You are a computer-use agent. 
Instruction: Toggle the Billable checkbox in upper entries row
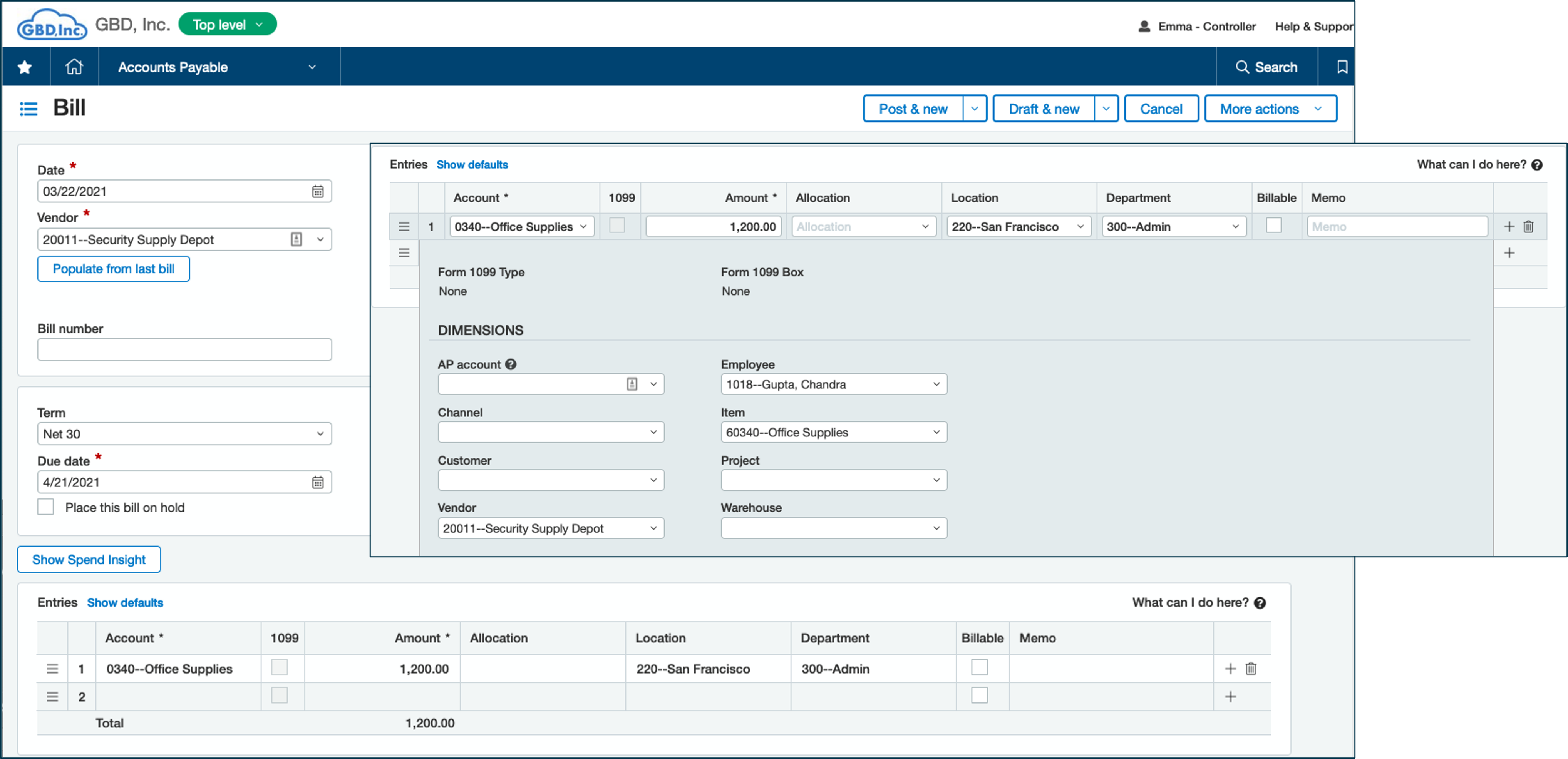pyautogui.click(x=1273, y=226)
